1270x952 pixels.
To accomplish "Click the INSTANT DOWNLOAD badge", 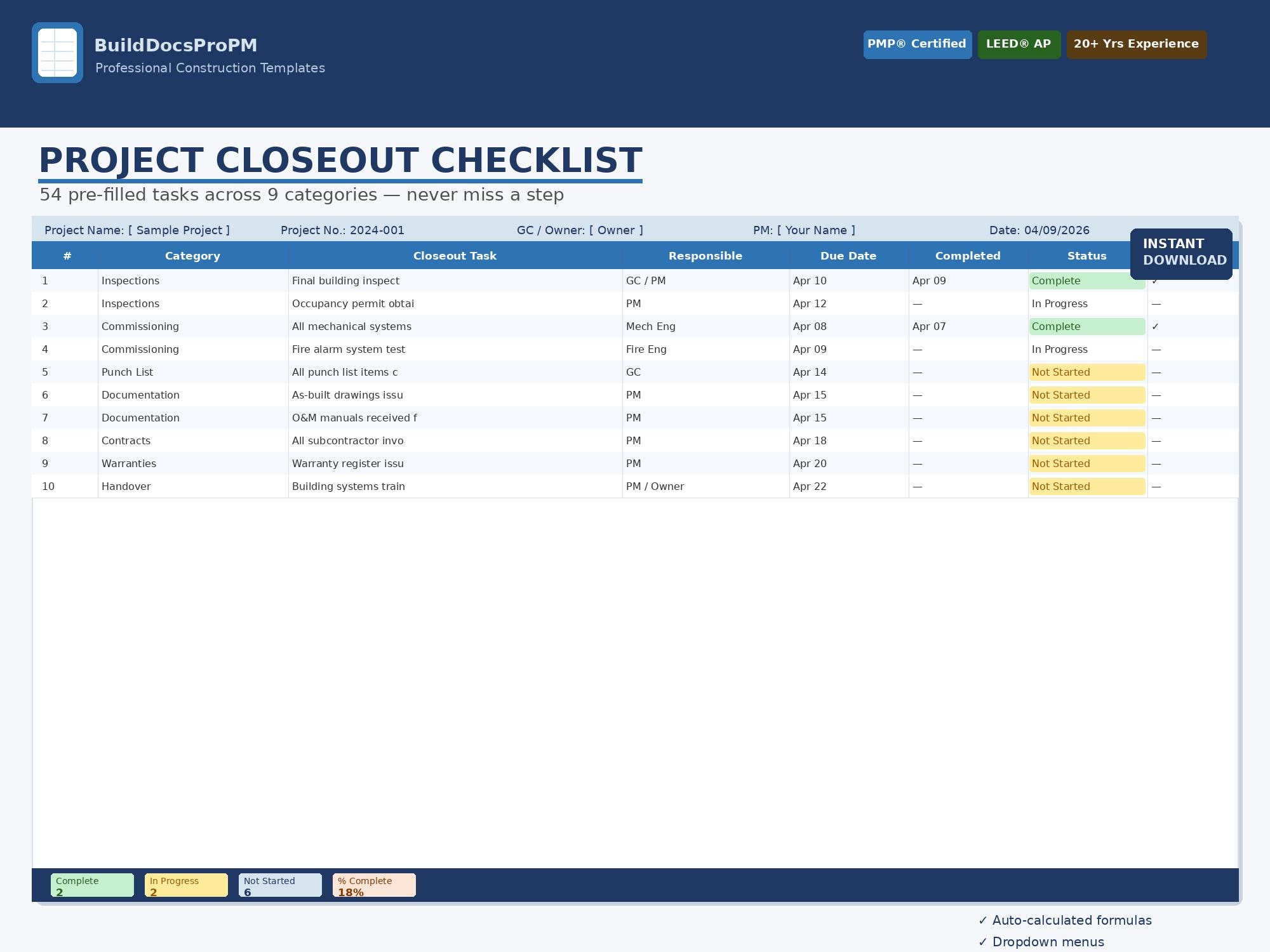I will coord(1181,254).
